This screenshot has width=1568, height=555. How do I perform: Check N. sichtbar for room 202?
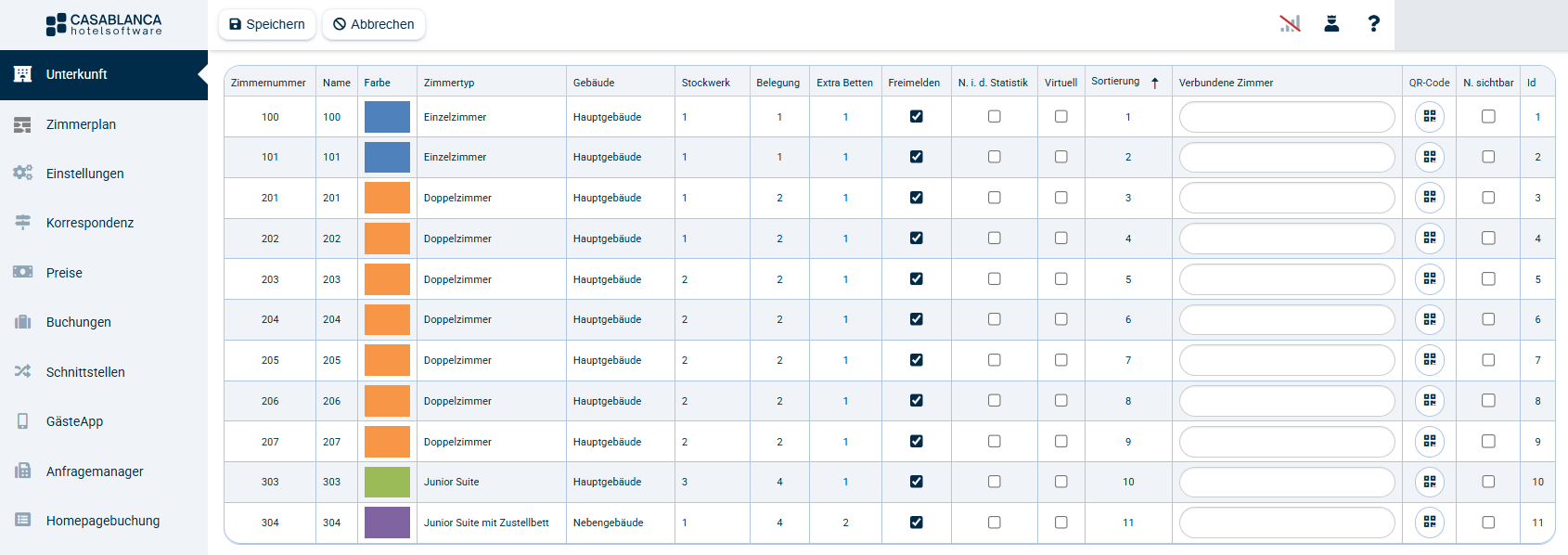point(1488,239)
